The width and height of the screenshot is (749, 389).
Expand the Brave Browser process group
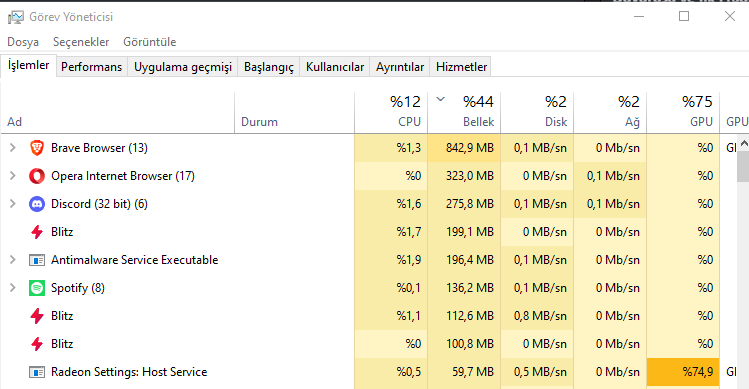click(x=13, y=148)
